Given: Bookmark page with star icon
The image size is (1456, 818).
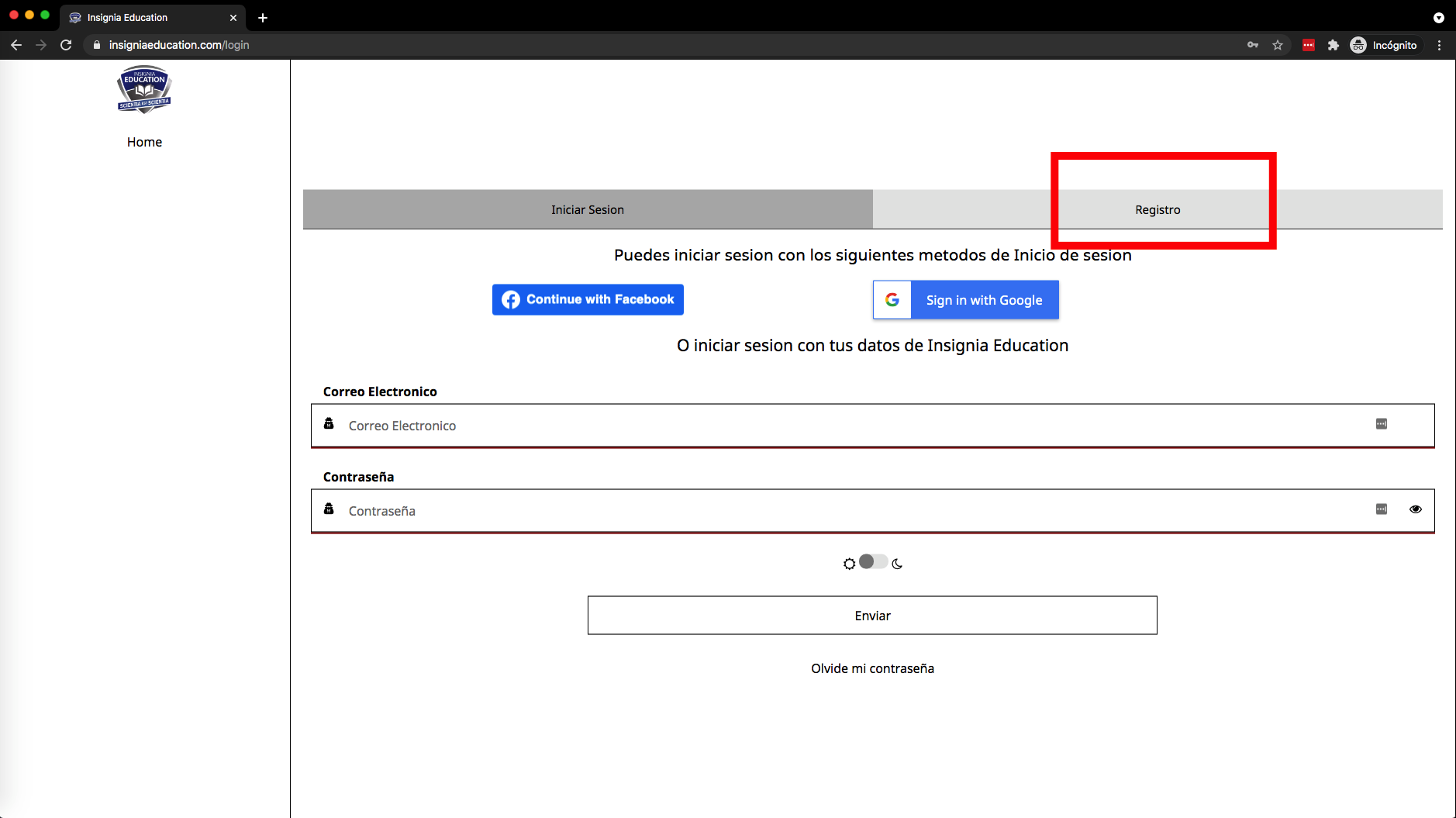Looking at the screenshot, I should tap(1278, 45).
